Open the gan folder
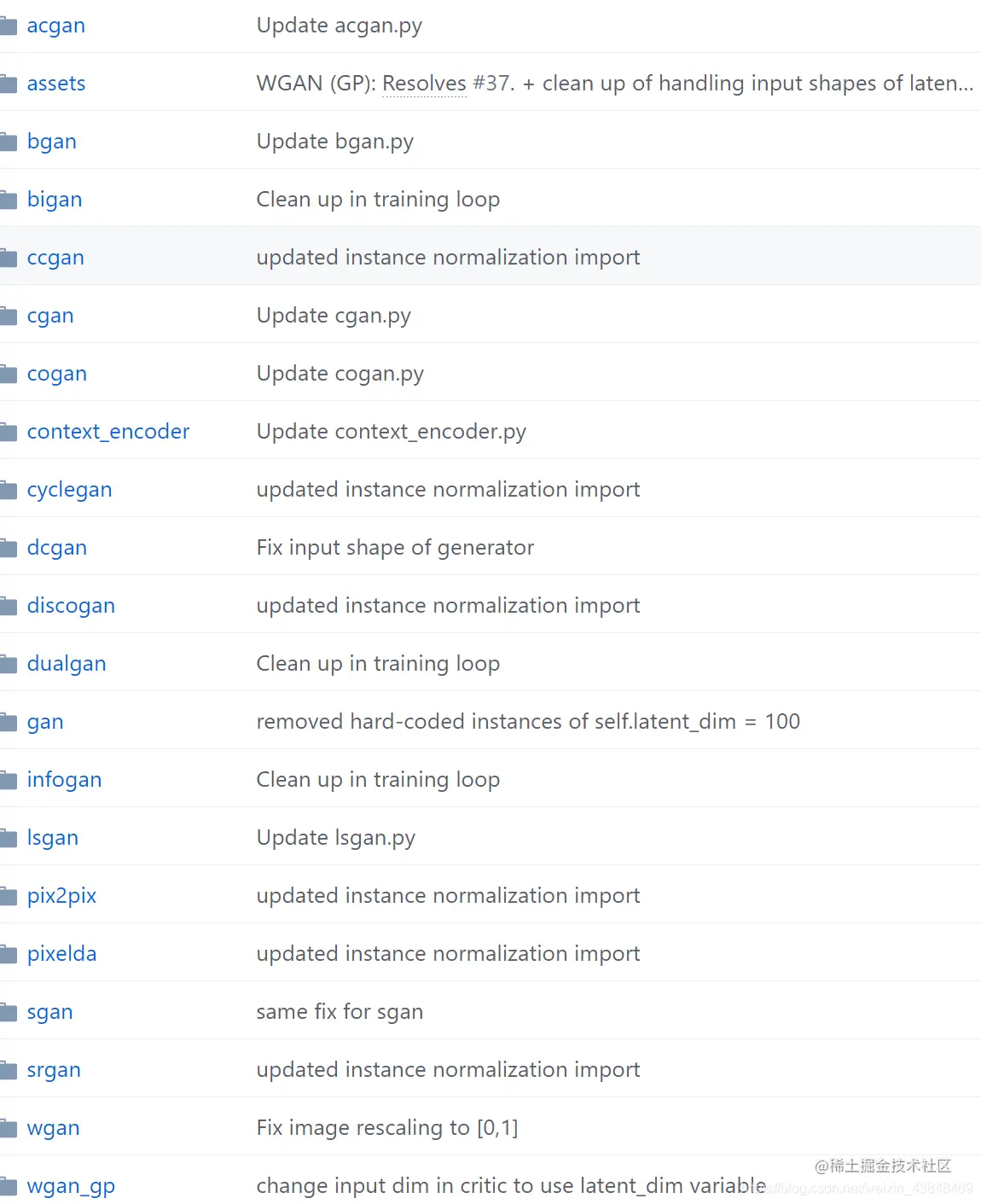Screen dimensions: 981x1204 (45, 723)
